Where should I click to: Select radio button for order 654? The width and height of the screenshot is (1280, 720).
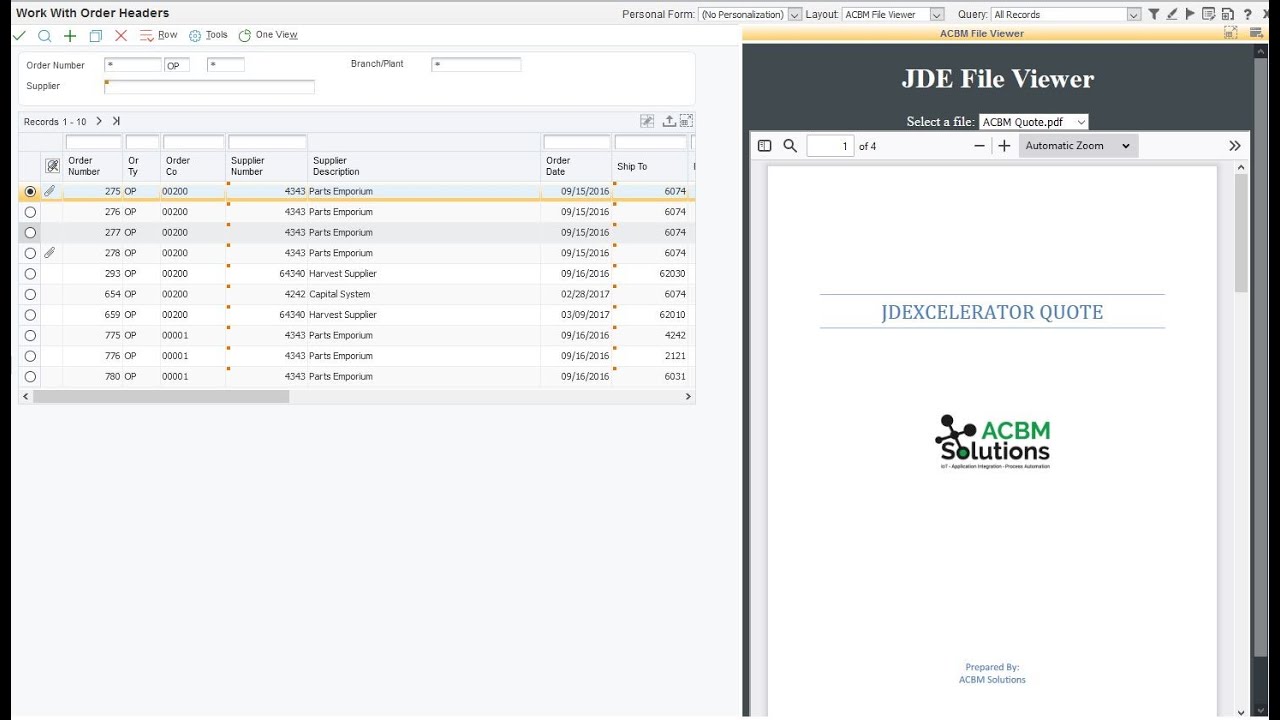[30, 294]
